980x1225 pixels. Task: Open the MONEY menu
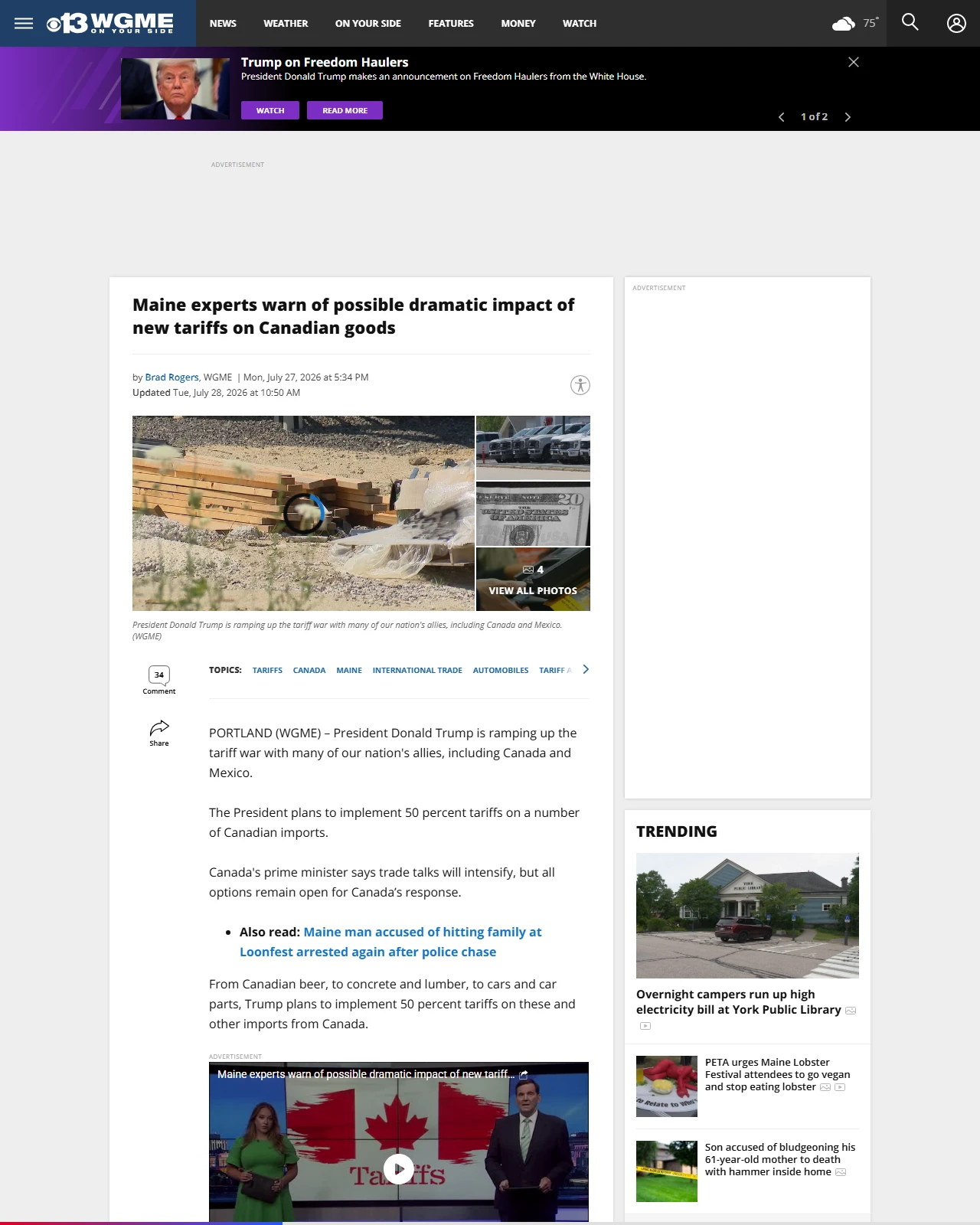coord(518,24)
